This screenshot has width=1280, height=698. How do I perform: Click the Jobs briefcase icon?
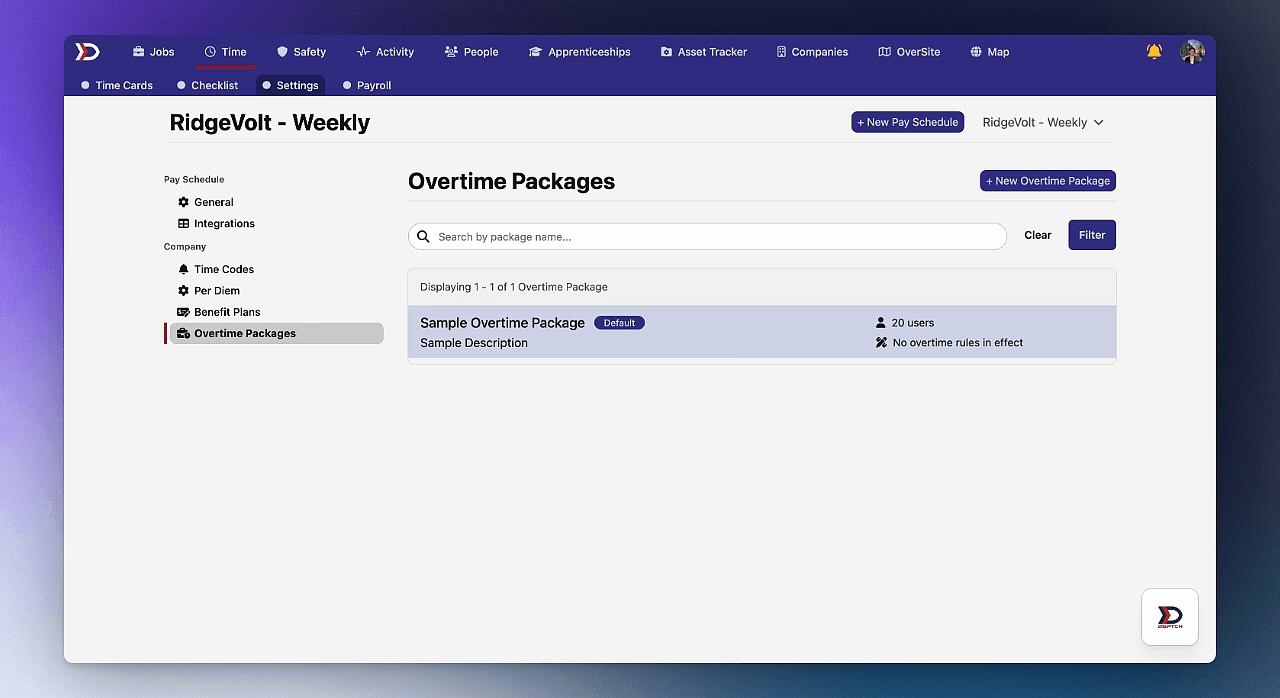coord(139,52)
